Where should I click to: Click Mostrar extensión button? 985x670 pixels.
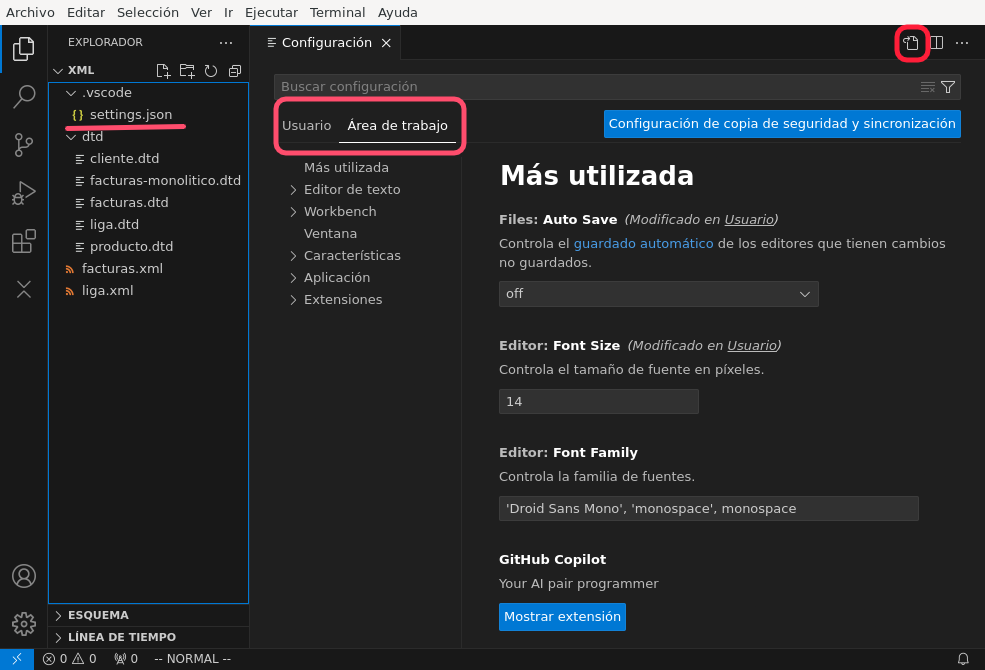coord(562,617)
